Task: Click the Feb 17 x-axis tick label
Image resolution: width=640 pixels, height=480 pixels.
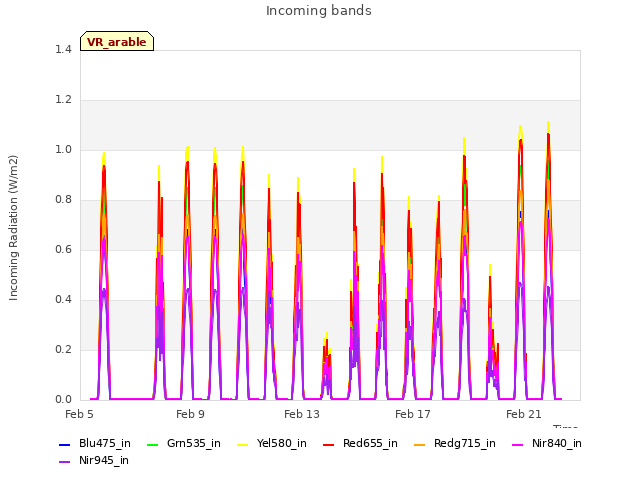Action: pos(413,414)
